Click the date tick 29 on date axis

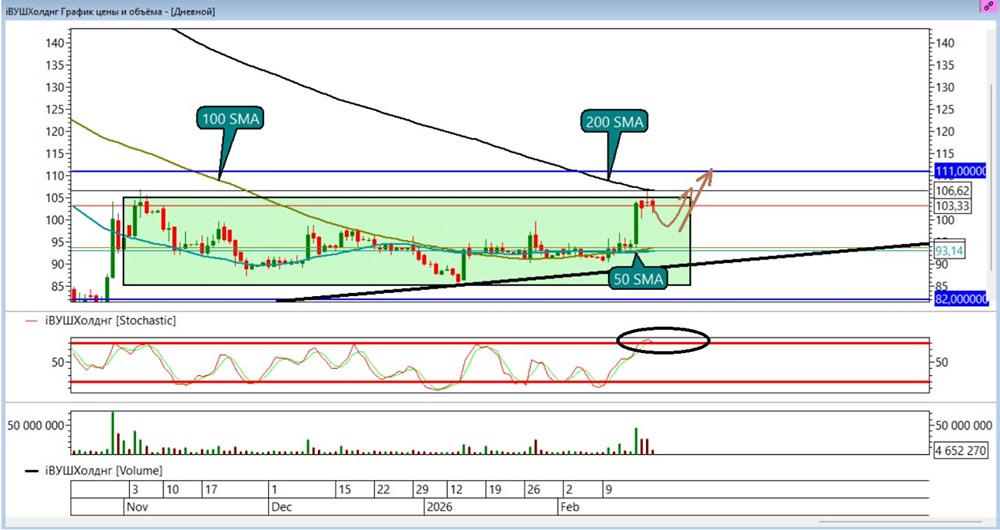click(422, 490)
